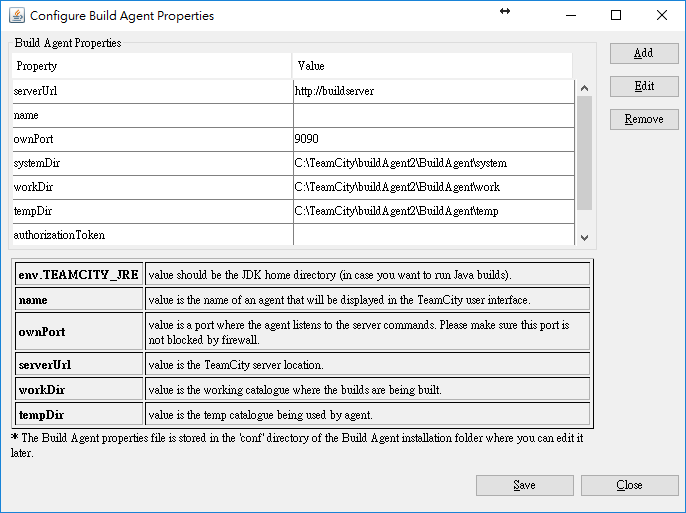The height and width of the screenshot is (513, 686).
Task: Click the Edit property button
Action: (x=644, y=86)
